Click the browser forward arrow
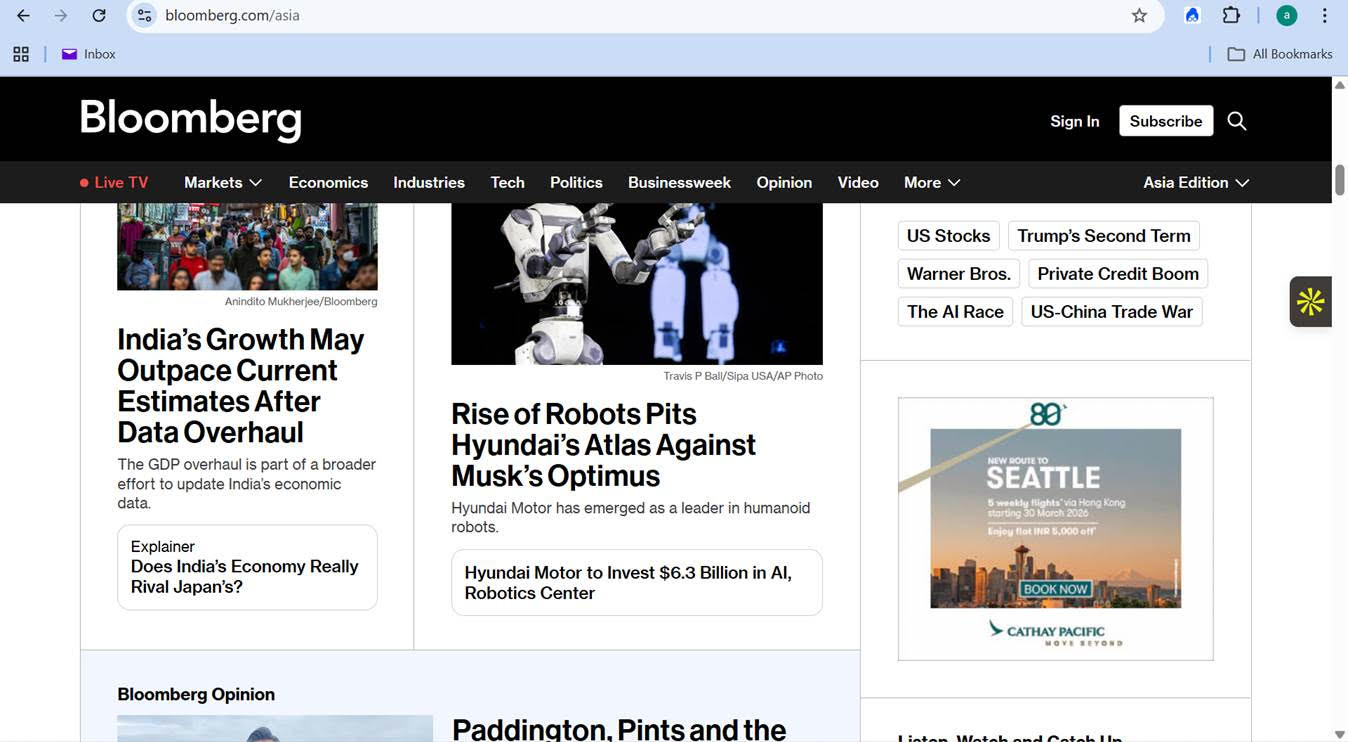The height and width of the screenshot is (742, 1348). (61, 15)
